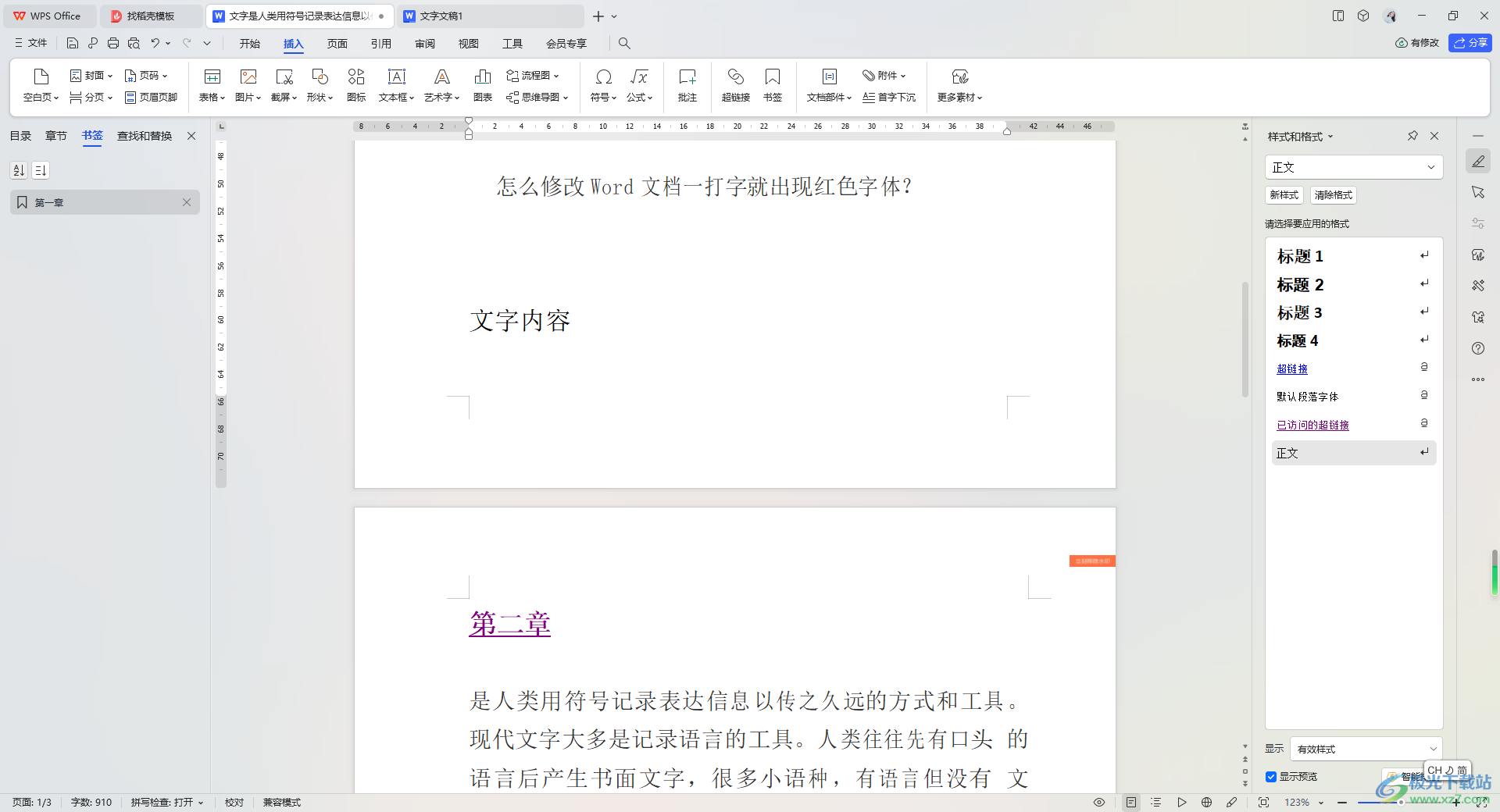The width and height of the screenshot is (1500, 812).
Task: Insert a symbol
Action: (x=603, y=85)
